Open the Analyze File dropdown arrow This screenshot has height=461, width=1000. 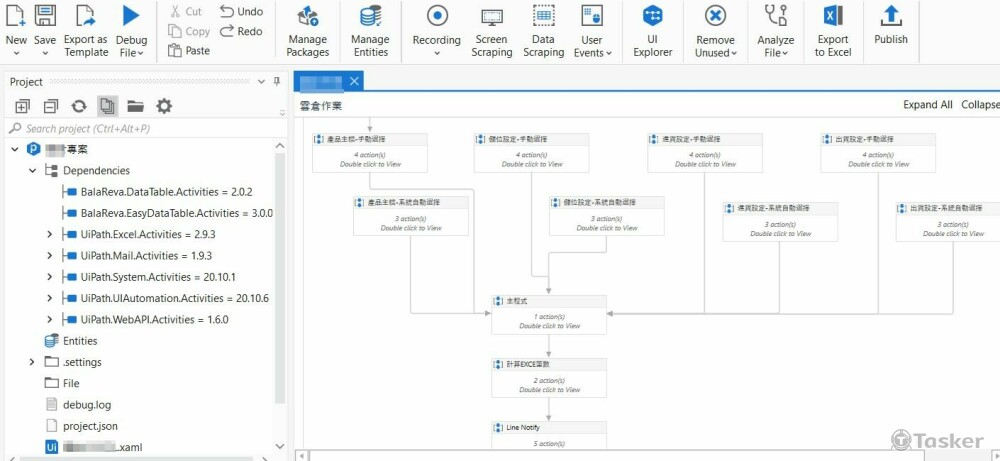coord(784,54)
